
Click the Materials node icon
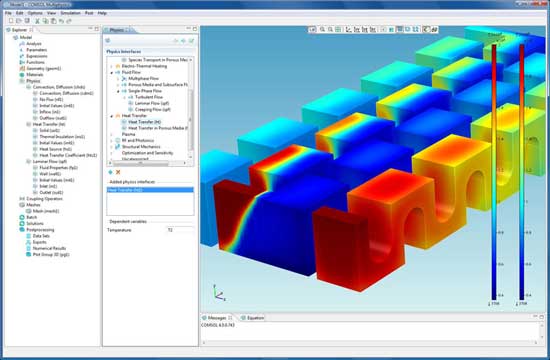click(x=22, y=75)
